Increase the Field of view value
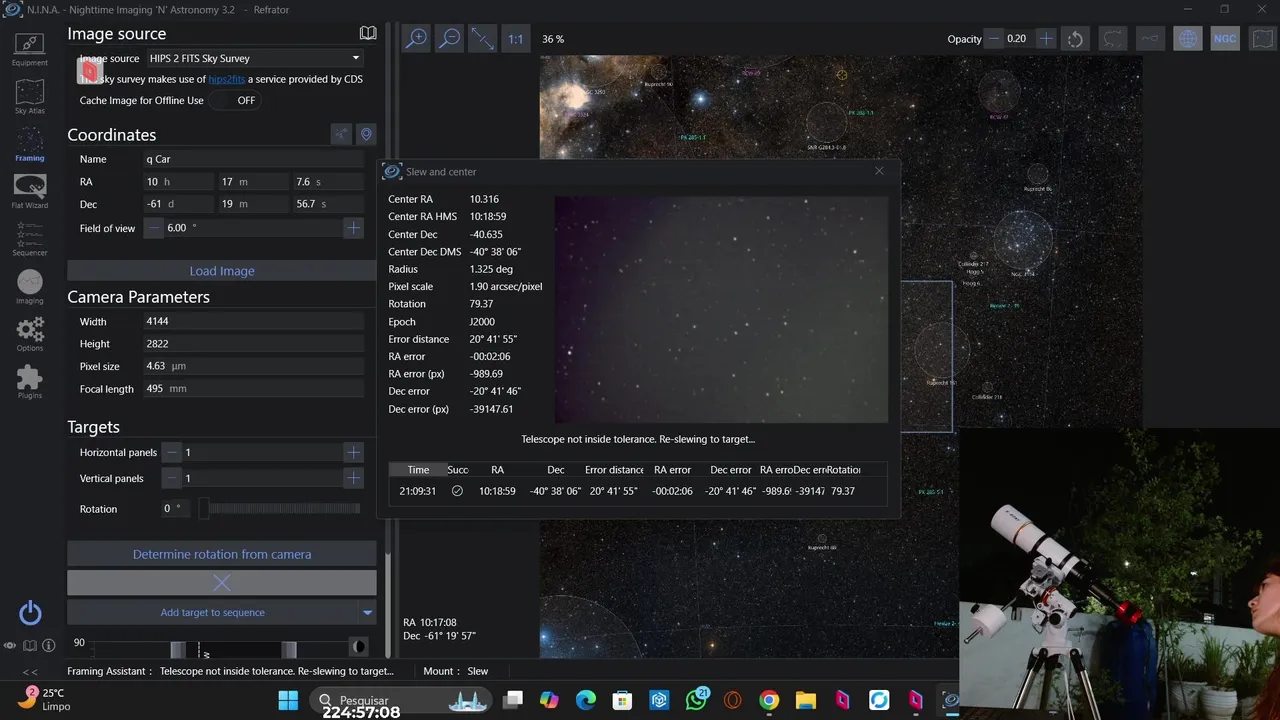 (x=353, y=228)
